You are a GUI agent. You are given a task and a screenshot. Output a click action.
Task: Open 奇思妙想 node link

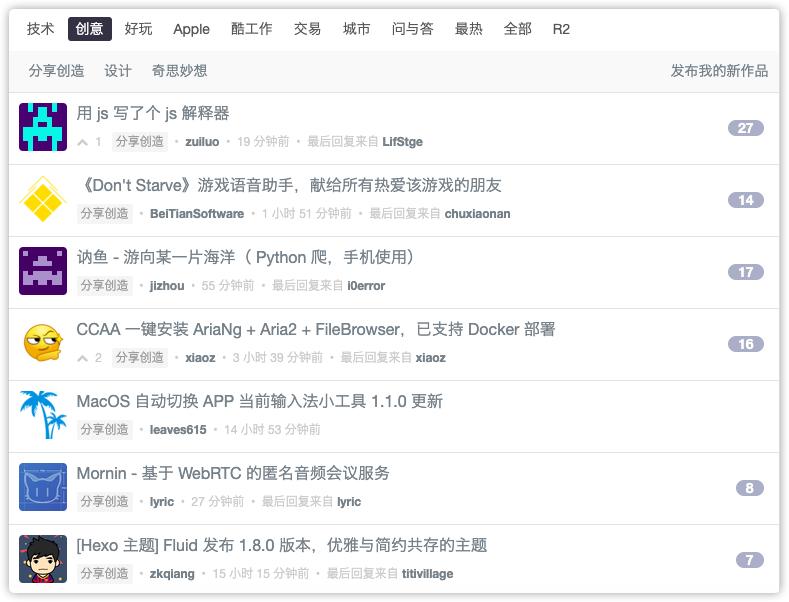[x=179, y=70]
